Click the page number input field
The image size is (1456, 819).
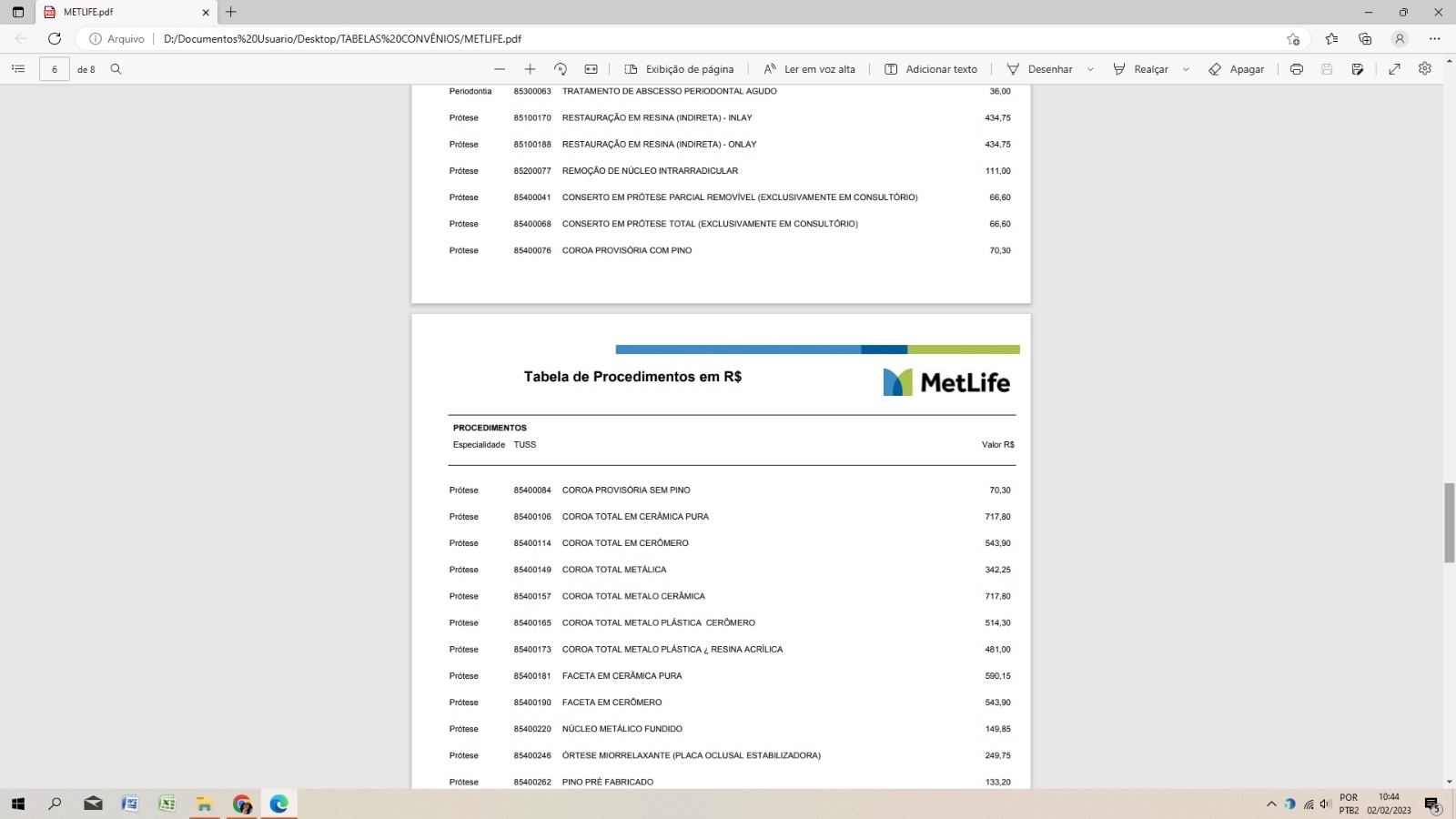point(55,69)
